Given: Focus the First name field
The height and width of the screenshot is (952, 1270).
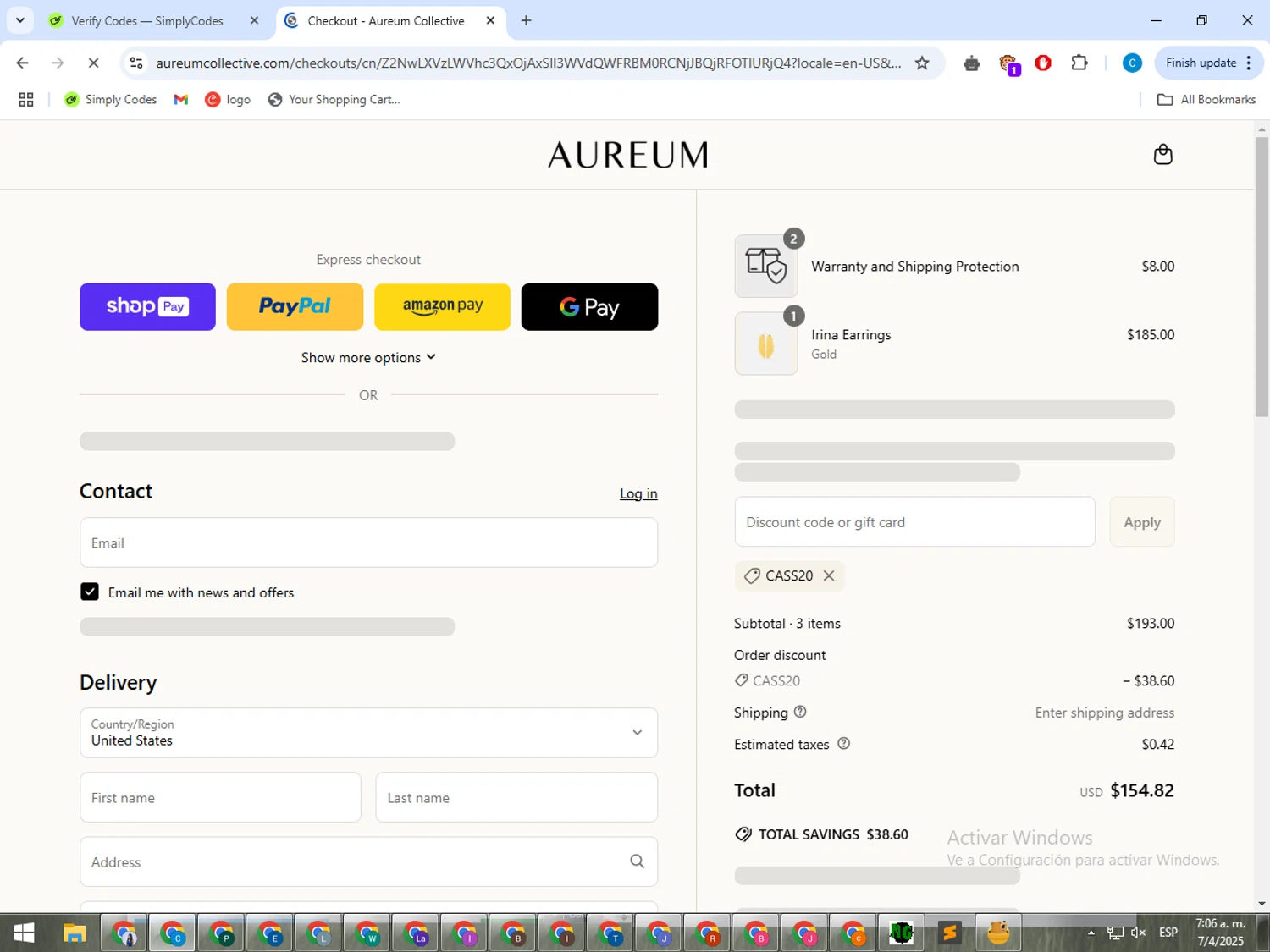Looking at the screenshot, I should click(220, 797).
